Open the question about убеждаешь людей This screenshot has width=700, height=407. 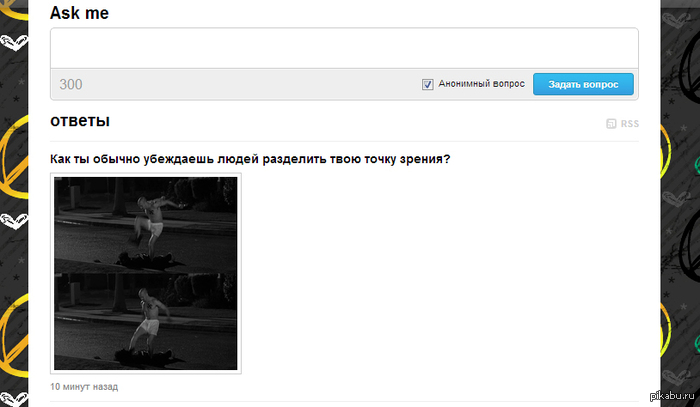250,159
